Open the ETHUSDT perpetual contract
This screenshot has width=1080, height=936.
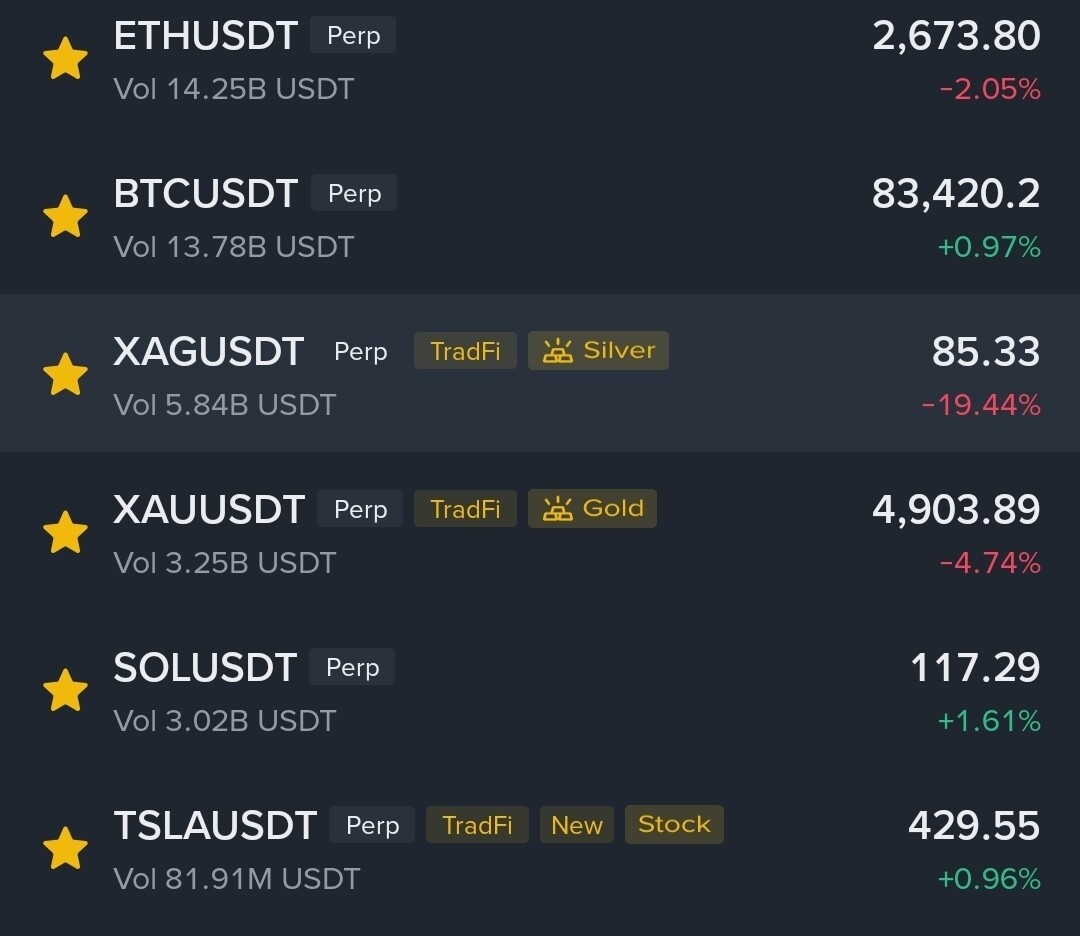206,36
